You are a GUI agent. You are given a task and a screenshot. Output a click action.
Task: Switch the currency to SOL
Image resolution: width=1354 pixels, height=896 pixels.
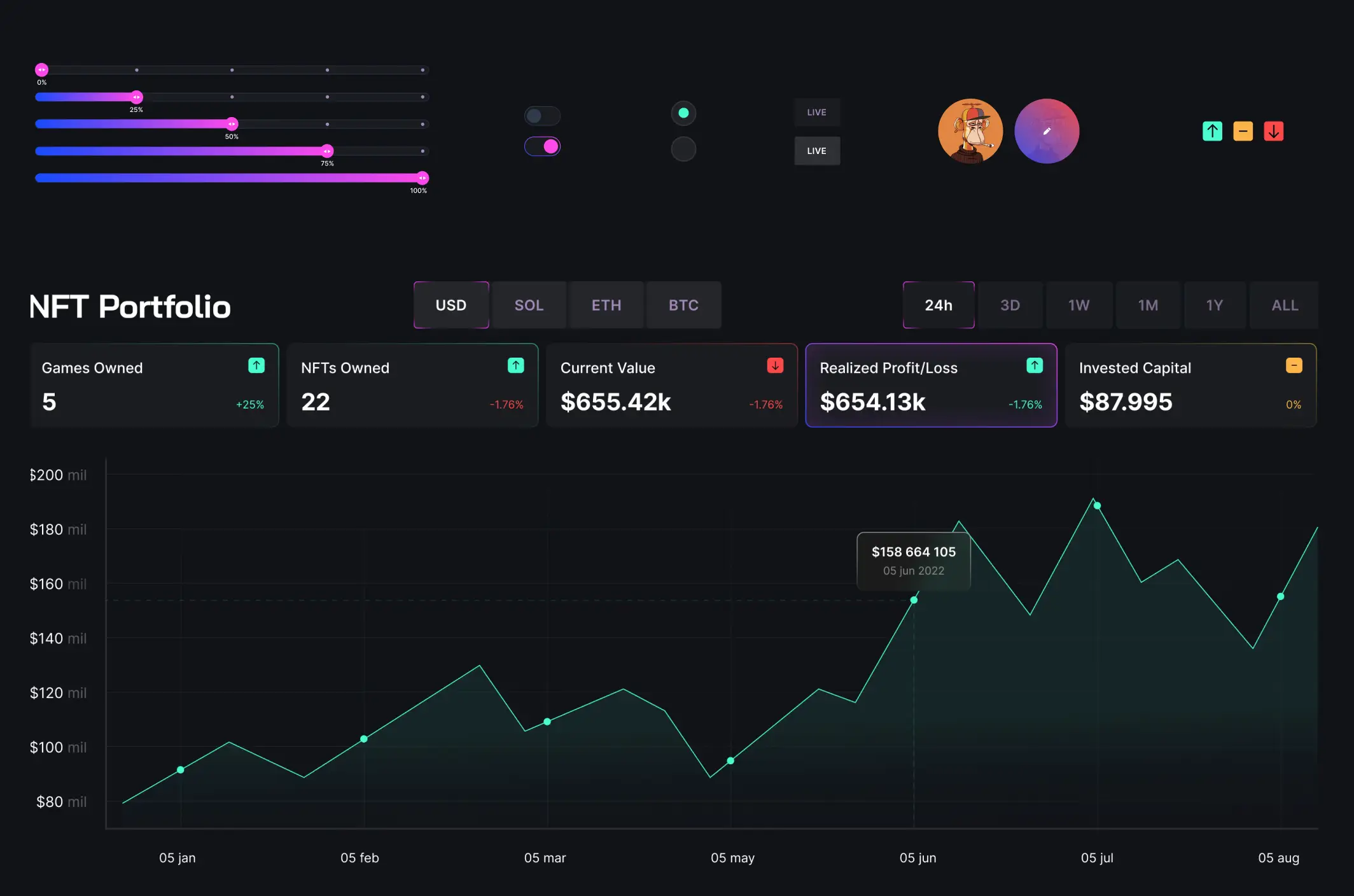529,305
